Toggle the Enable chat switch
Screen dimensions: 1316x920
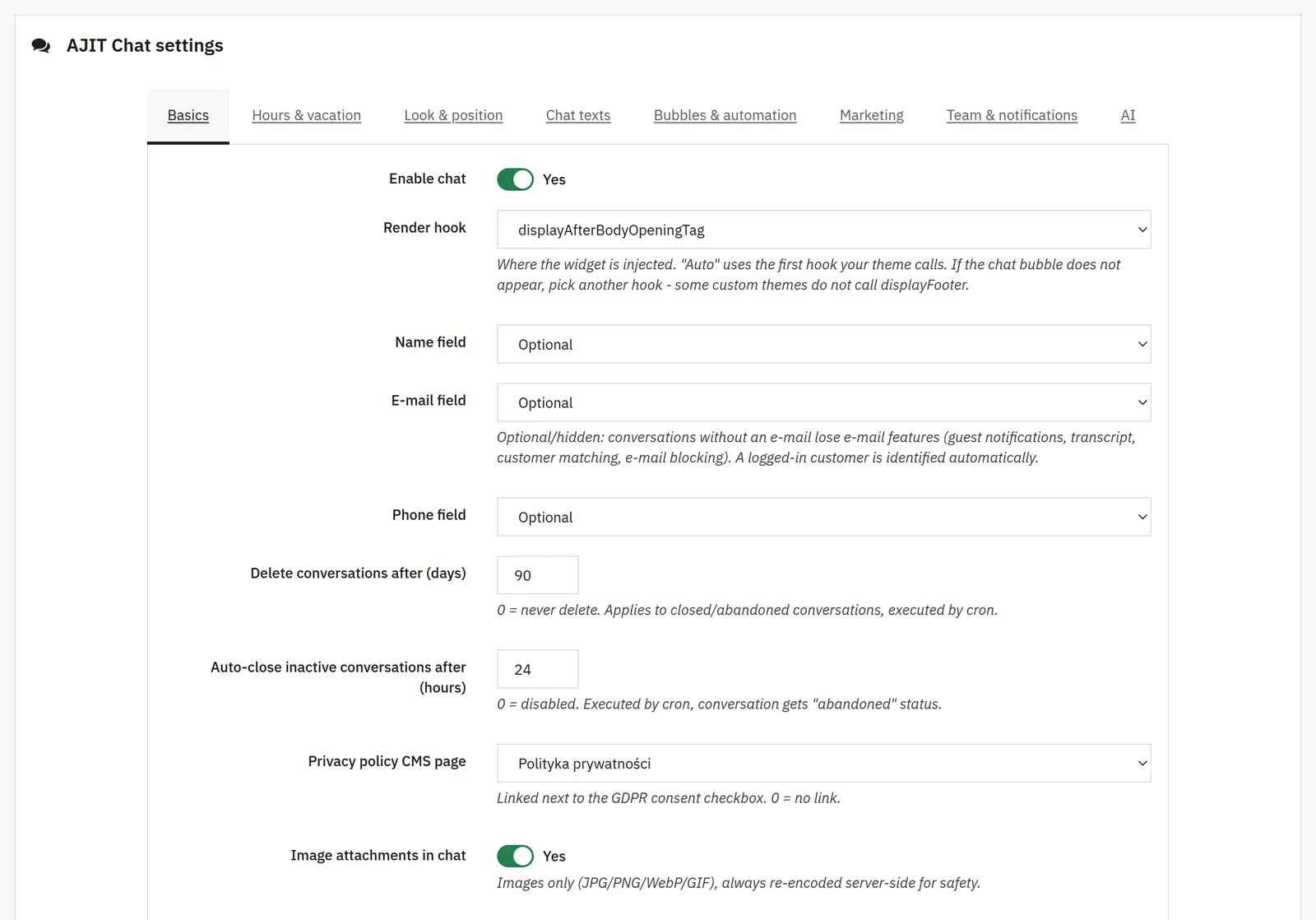click(516, 179)
